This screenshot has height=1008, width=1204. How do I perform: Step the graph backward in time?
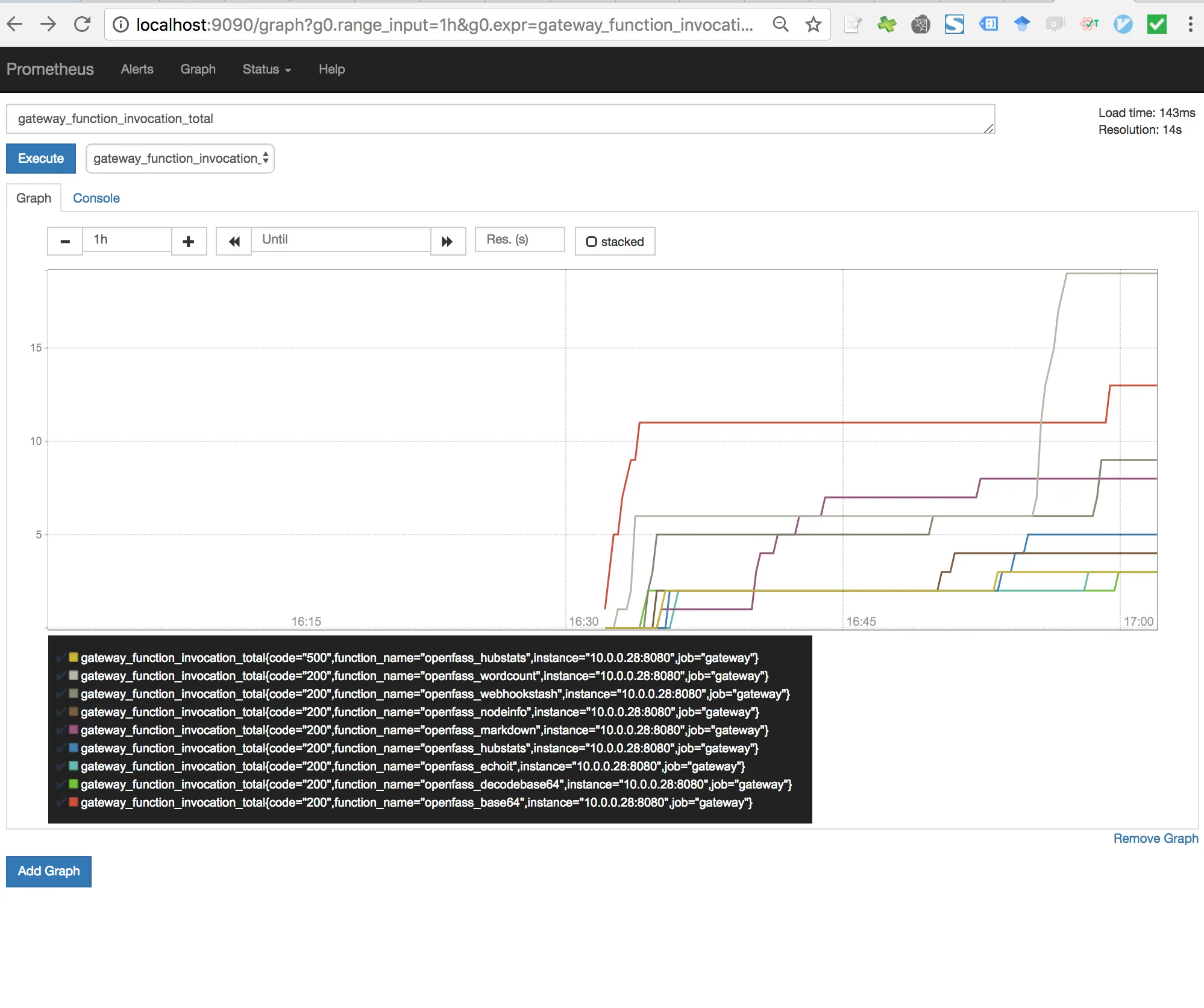(x=234, y=241)
